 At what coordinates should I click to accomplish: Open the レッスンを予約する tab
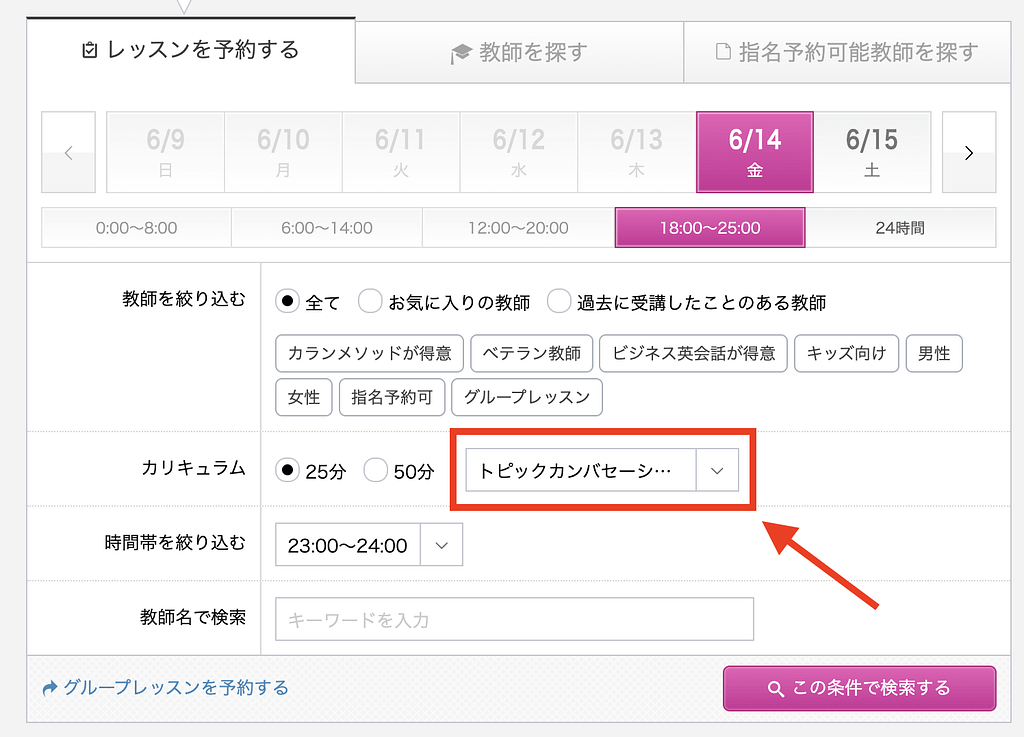(x=190, y=50)
